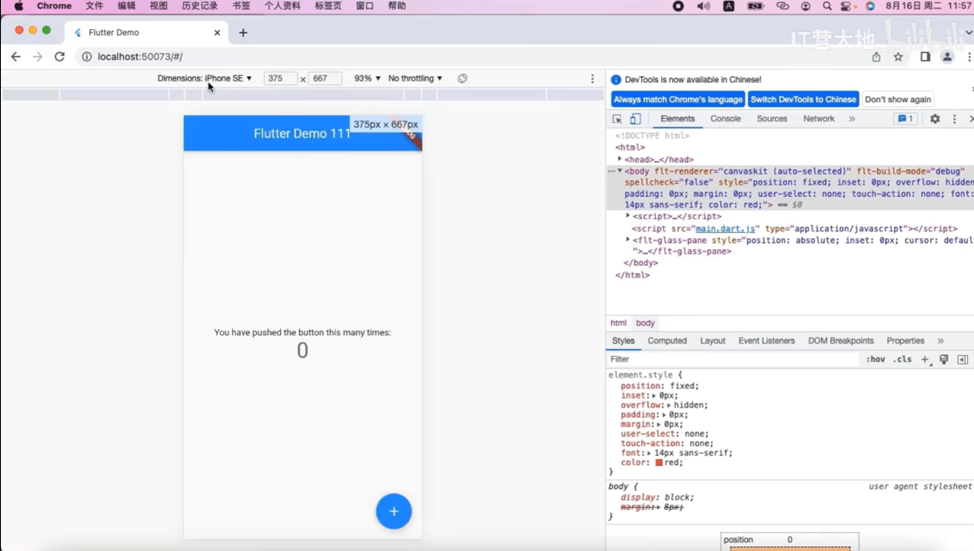Click the localhost address bar
This screenshot has height=551, width=974.
(x=472, y=57)
